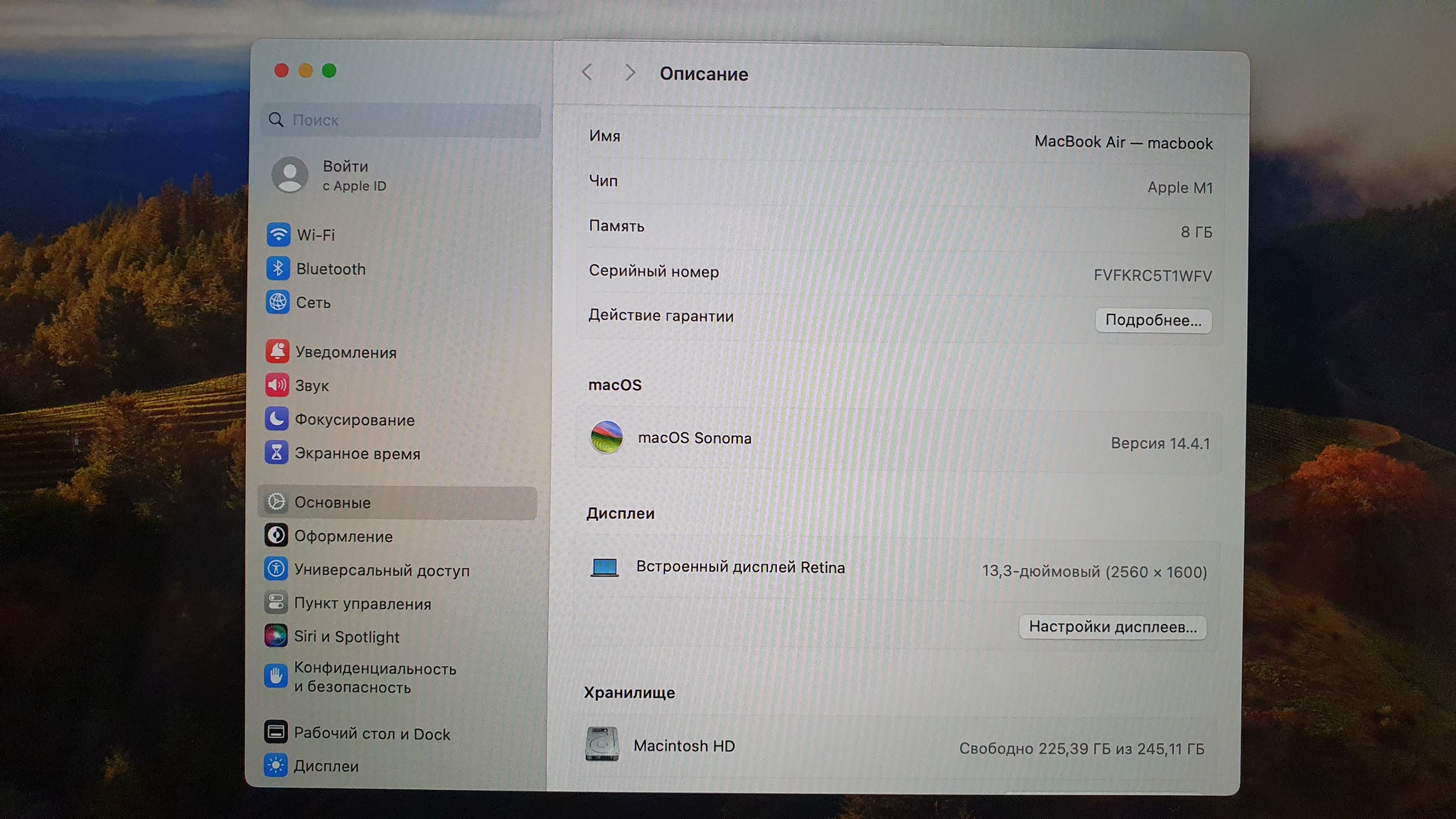Select Оформление in the sidebar
Viewport: 1456px width, 819px height.
click(343, 536)
